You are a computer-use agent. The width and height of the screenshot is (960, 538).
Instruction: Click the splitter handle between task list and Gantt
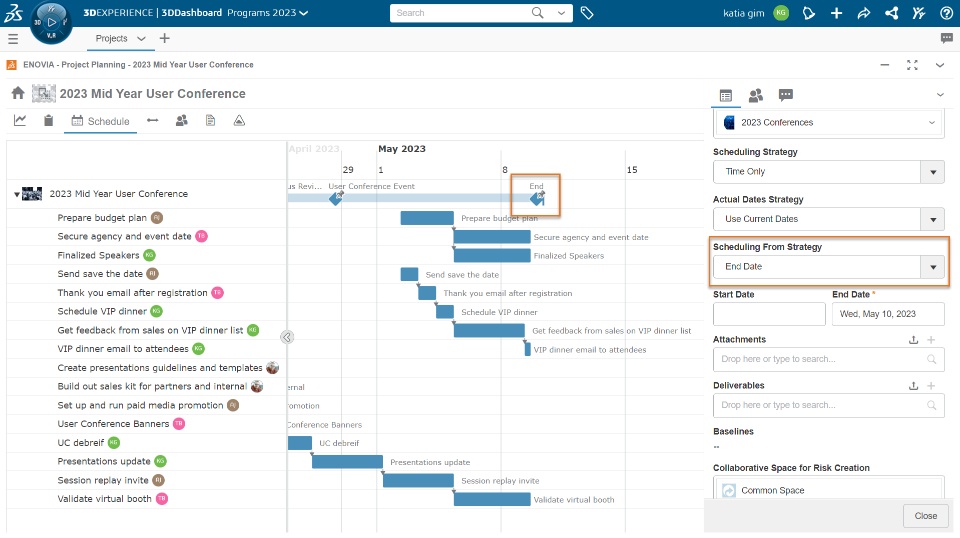(287, 337)
